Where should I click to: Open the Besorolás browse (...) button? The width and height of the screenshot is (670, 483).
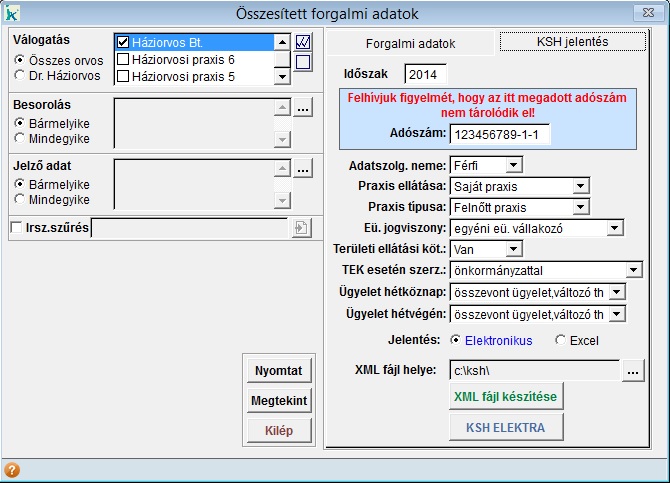(x=303, y=108)
